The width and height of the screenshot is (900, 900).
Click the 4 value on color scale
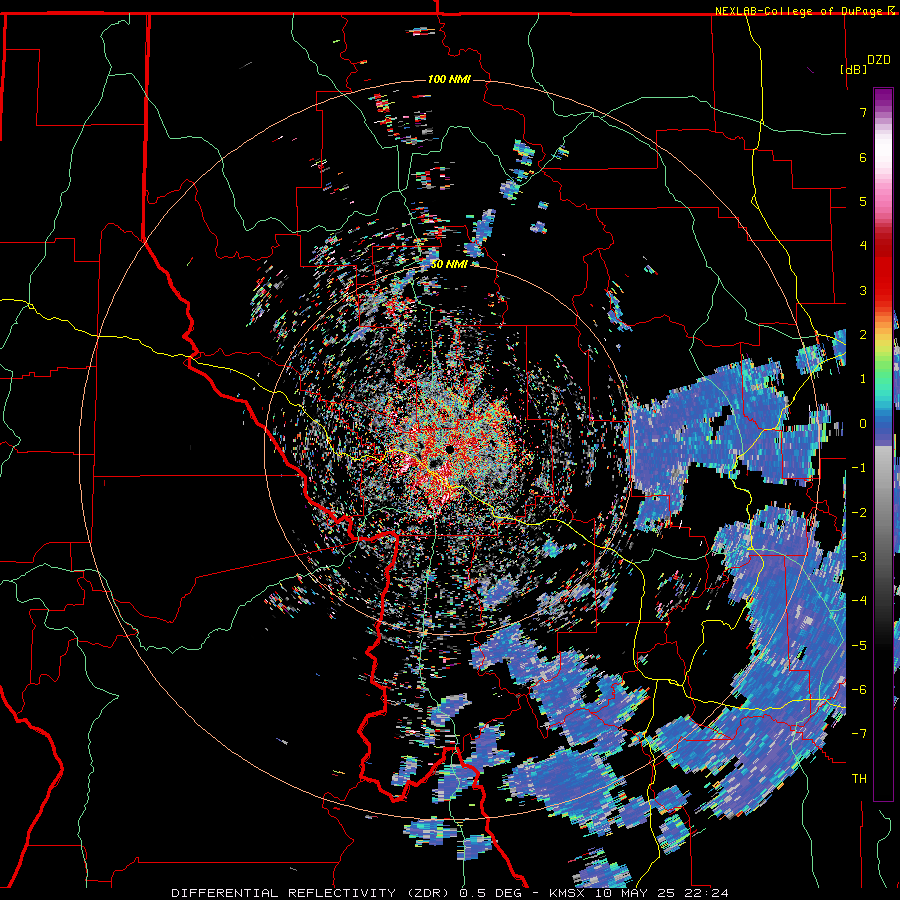click(863, 246)
